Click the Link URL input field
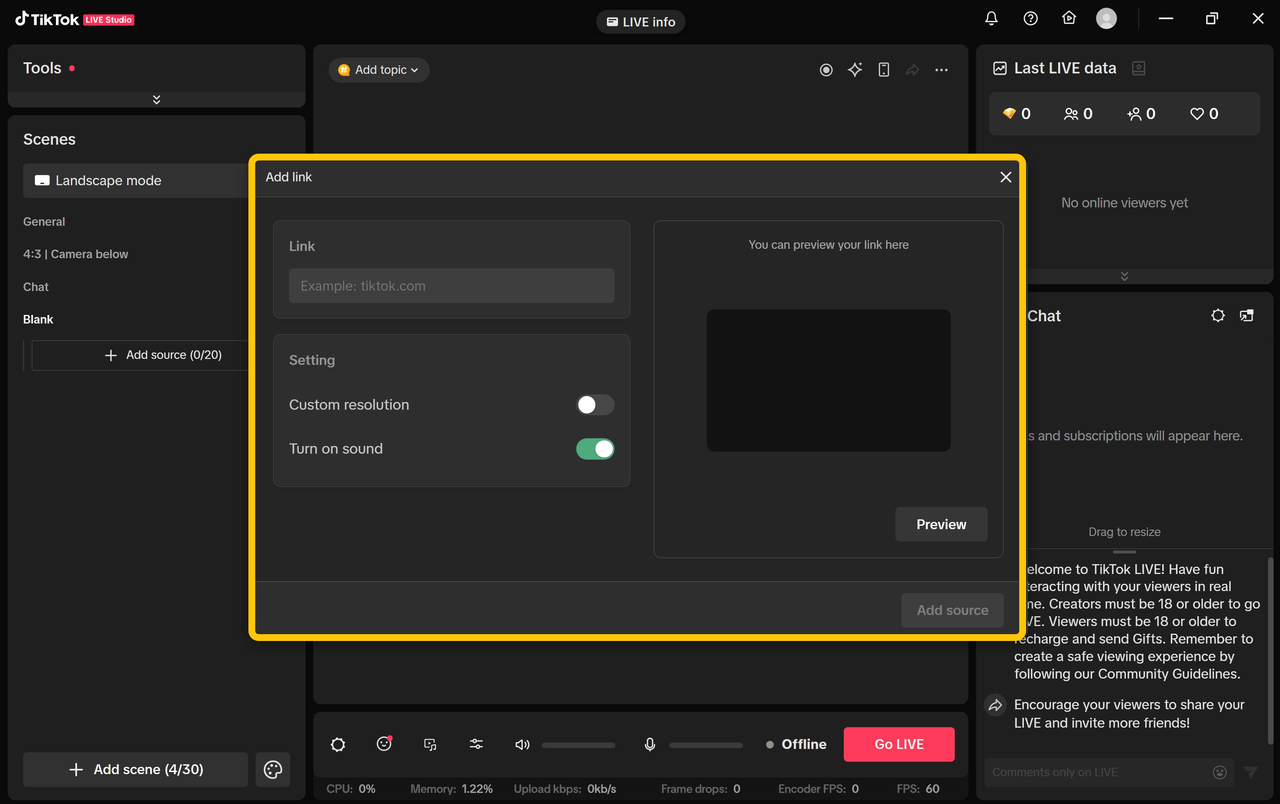 coord(452,286)
